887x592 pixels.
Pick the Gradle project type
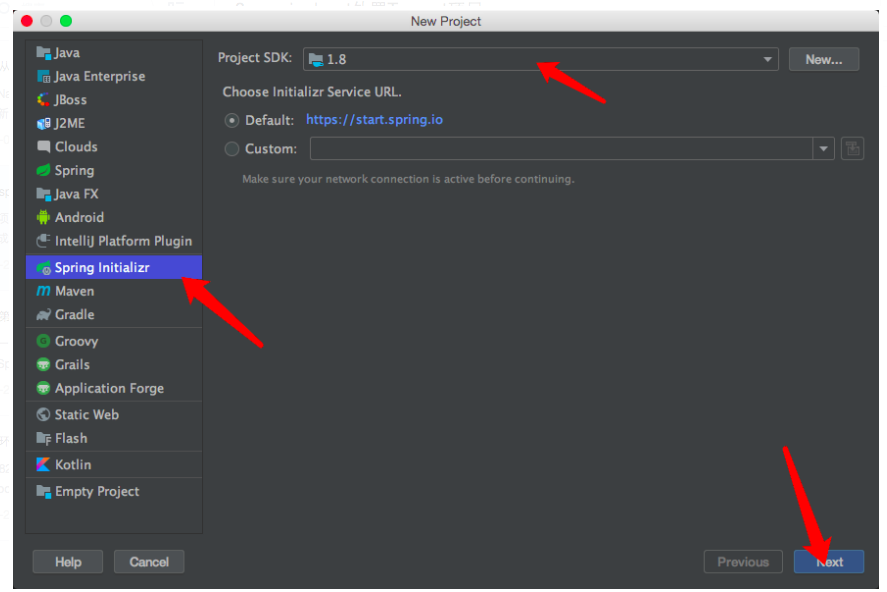(114, 314)
